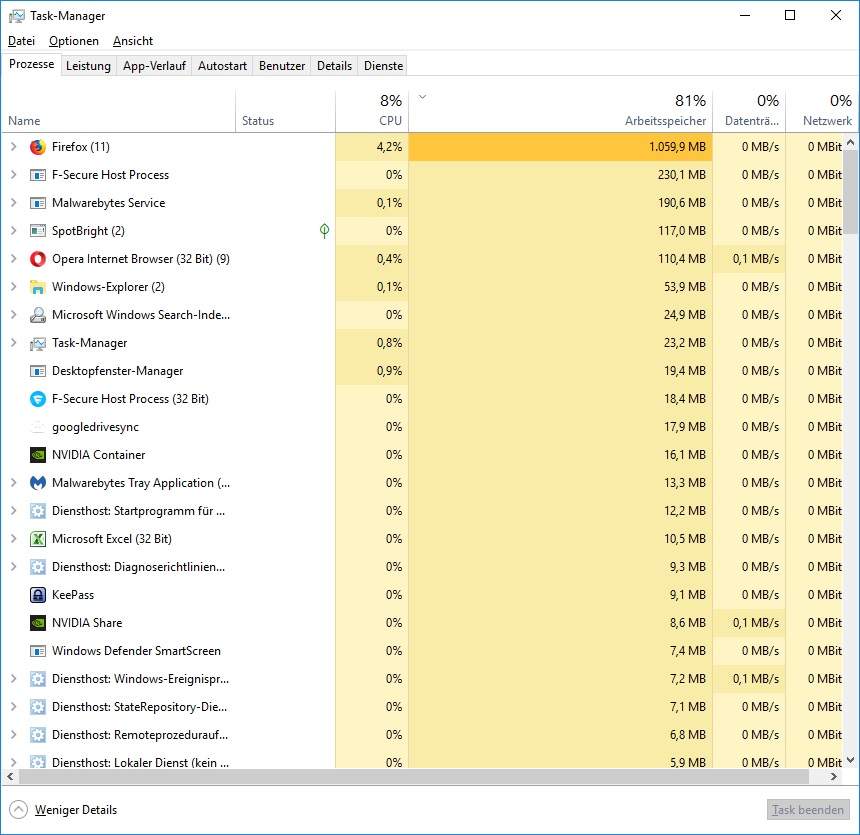The height and width of the screenshot is (835, 860).
Task: Expand the Firefox (11) process group
Action: click(x=14, y=147)
